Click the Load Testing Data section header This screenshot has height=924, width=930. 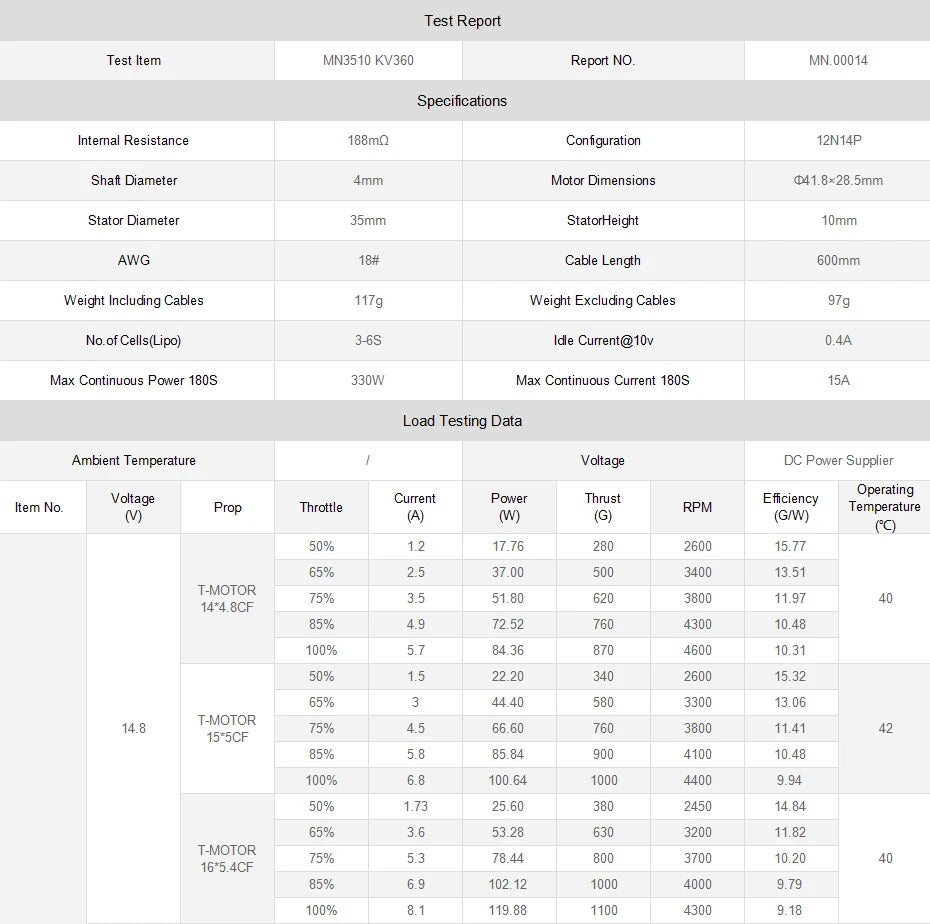coord(463,421)
